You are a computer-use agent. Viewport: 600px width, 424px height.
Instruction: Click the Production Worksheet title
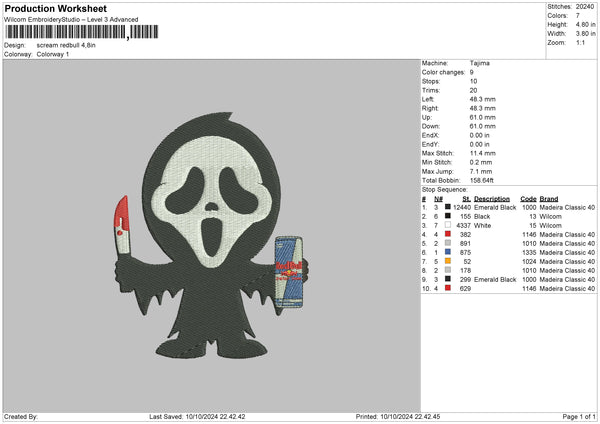click(x=55, y=8)
